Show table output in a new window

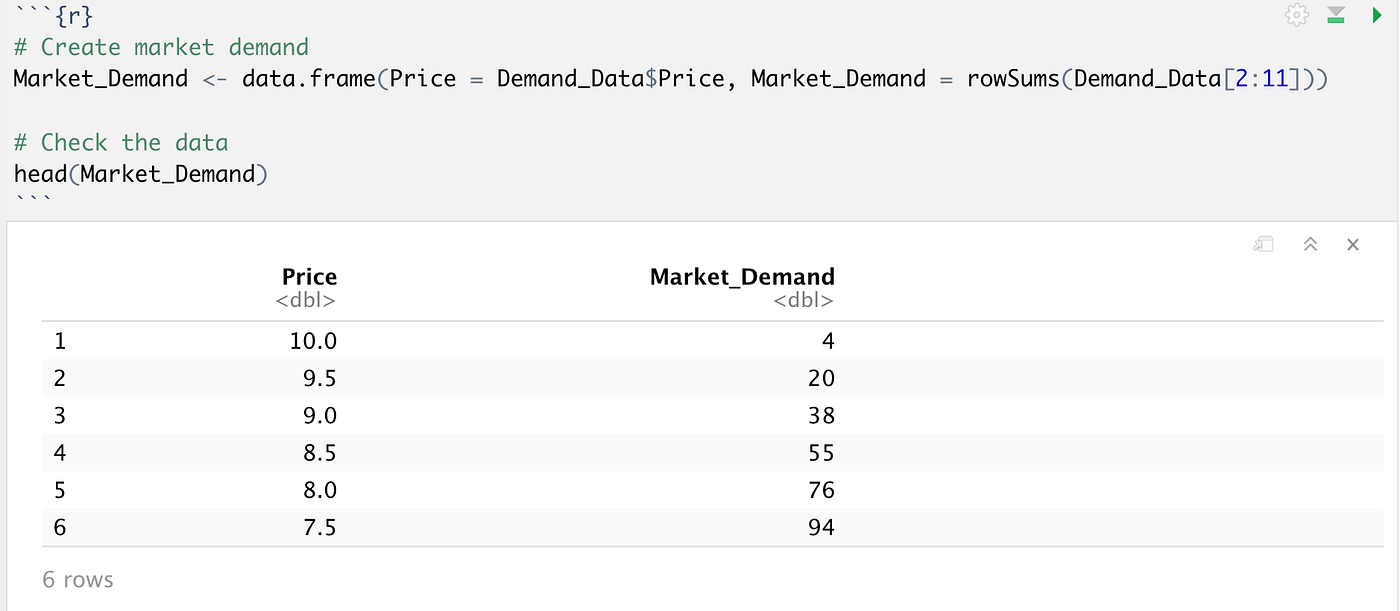coord(1263,243)
